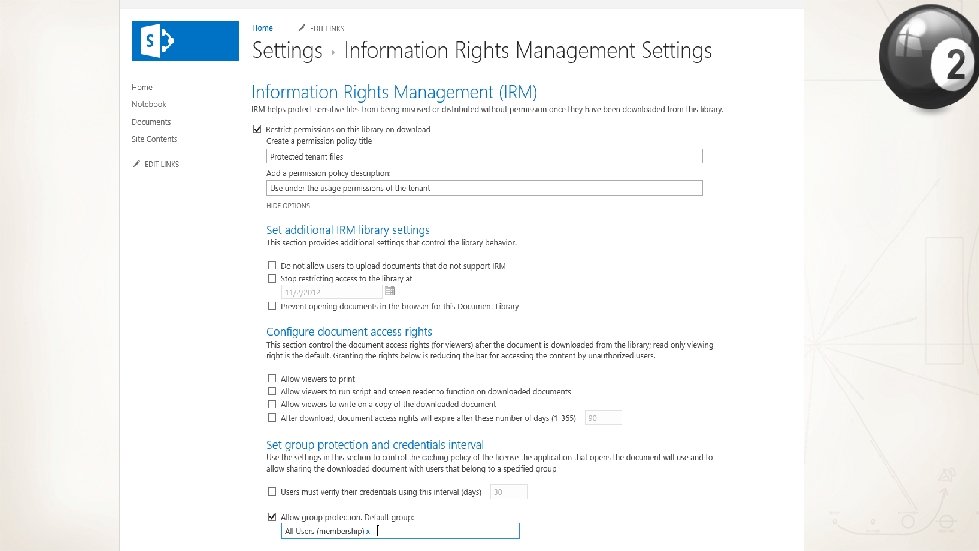Screen dimensions: 979x551
Task: Check Allow viewers to write on a copy
Action: point(272,404)
